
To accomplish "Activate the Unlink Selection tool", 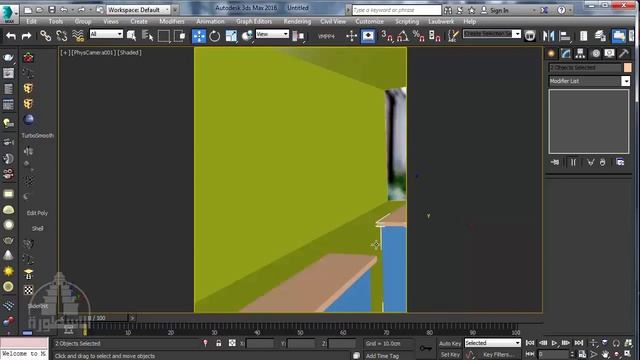I will (x=62, y=36).
